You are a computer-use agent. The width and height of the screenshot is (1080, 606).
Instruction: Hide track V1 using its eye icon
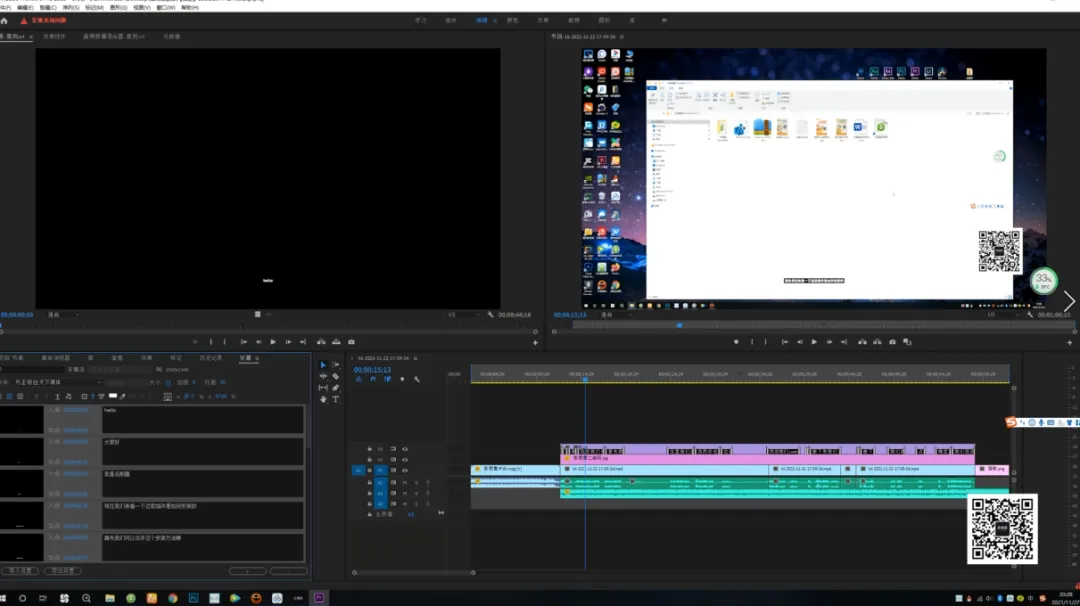pyautogui.click(x=405, y=470)
